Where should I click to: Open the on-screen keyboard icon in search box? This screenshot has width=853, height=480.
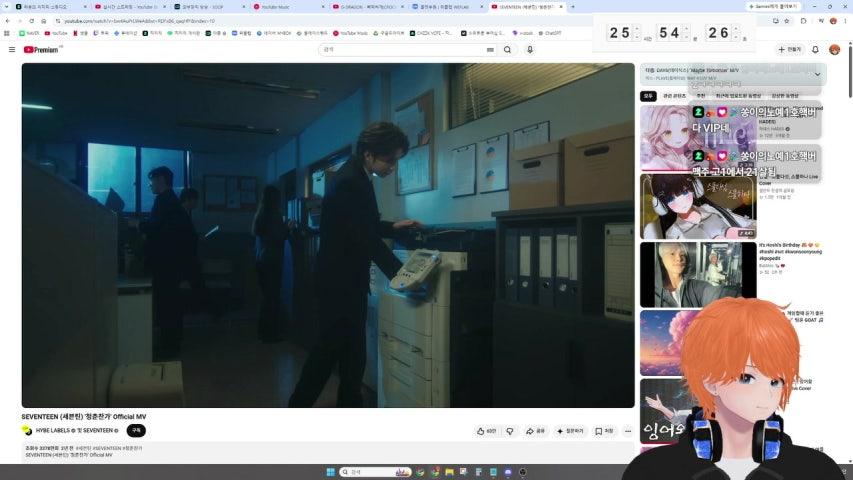click(490, 50)
